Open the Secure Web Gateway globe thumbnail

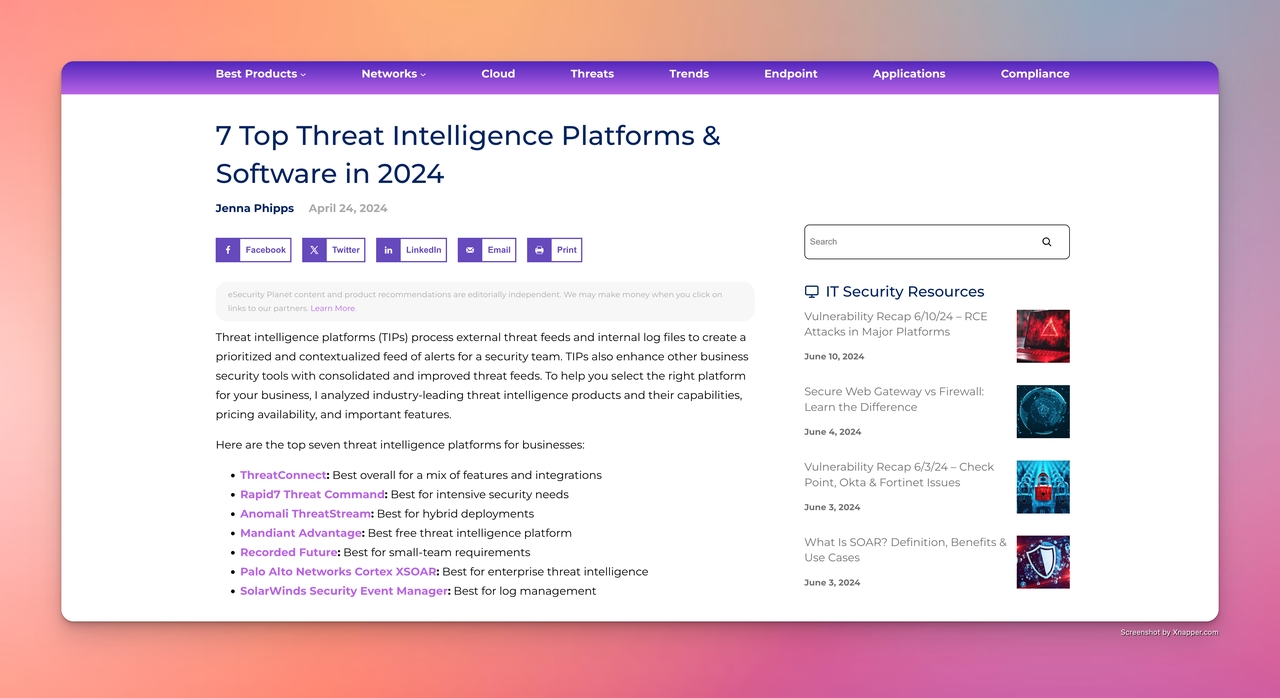pos(1042,411)
